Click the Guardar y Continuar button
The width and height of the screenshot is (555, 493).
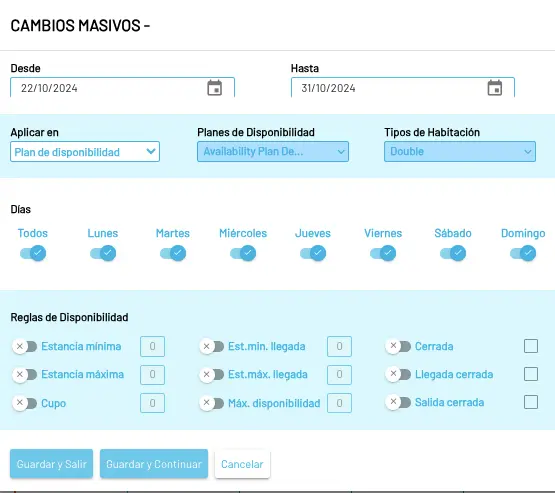(154, 464)
